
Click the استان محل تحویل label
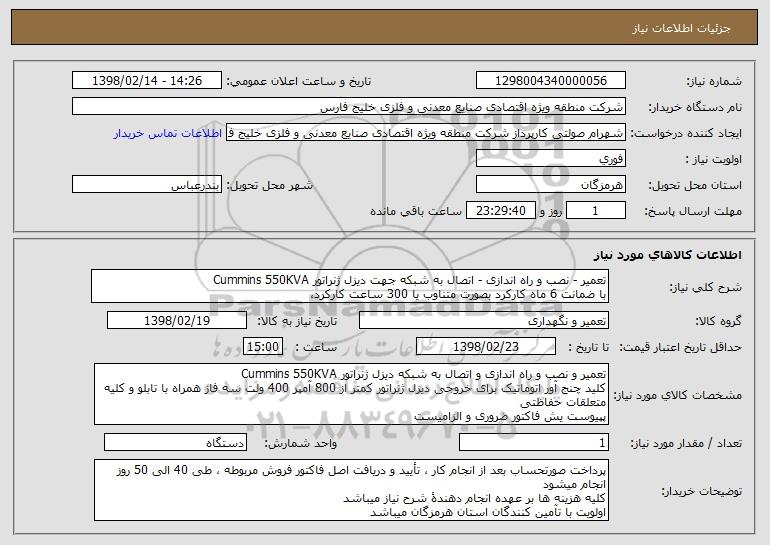[695, 186]
